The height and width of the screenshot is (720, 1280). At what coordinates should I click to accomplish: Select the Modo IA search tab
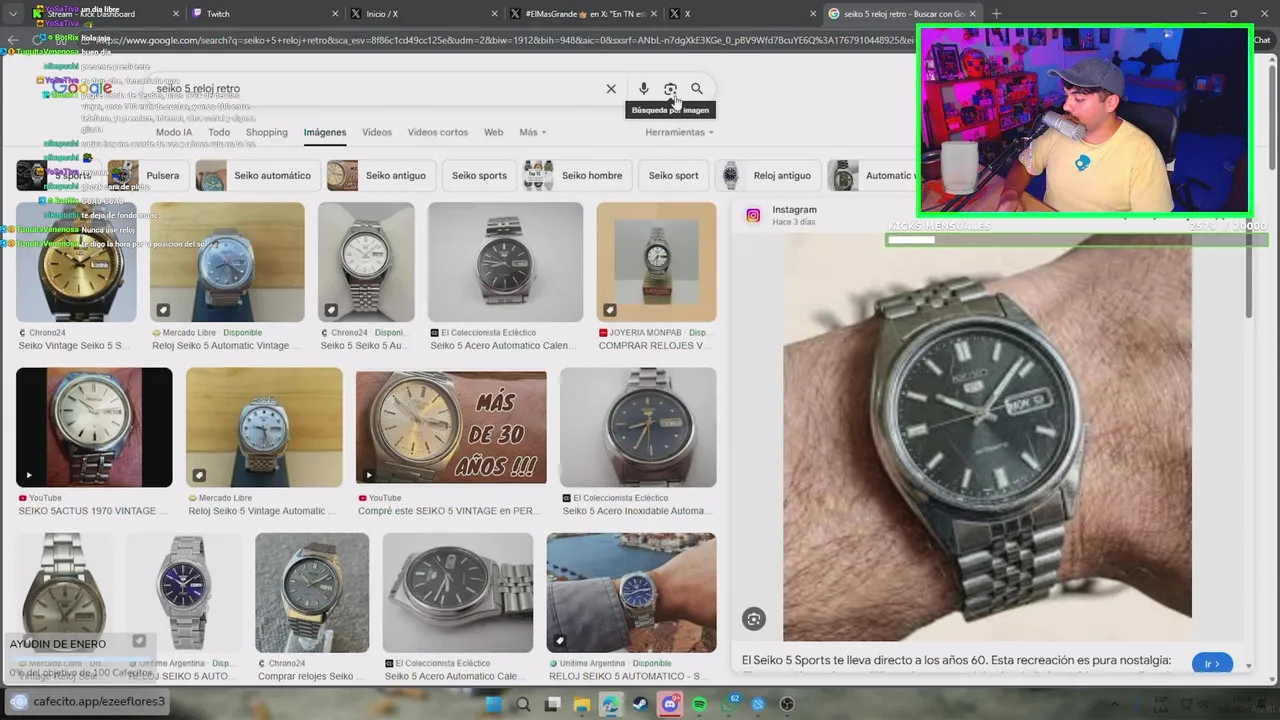(174, 132)
